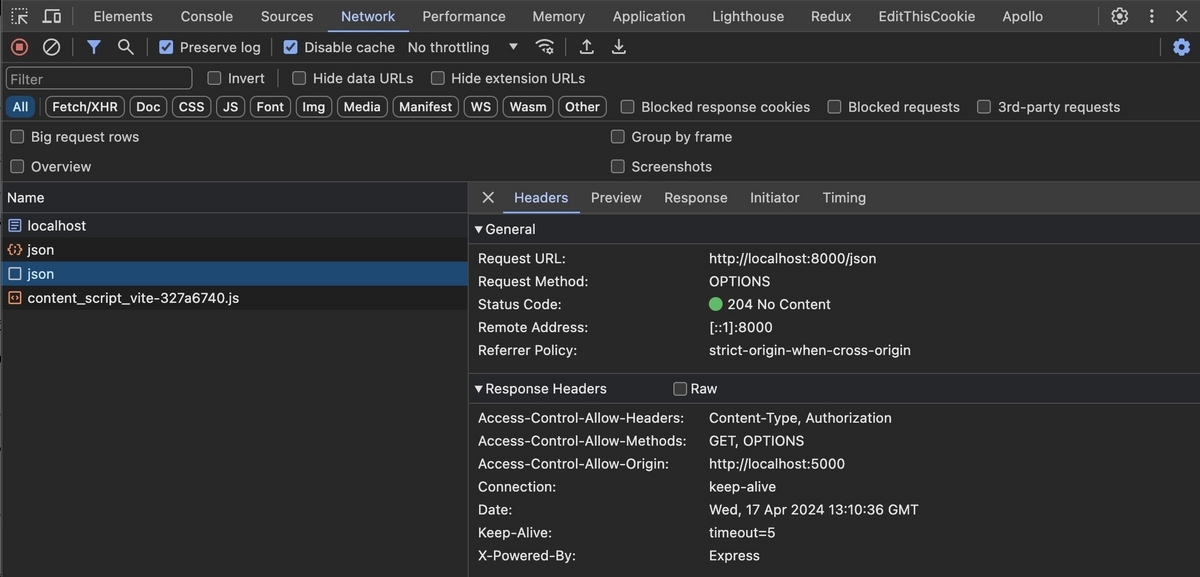The image size is (1200, 577).
Task: Enable the Hide data URLs checkbox
Action: pyautogui.click(x=299, y=78)
